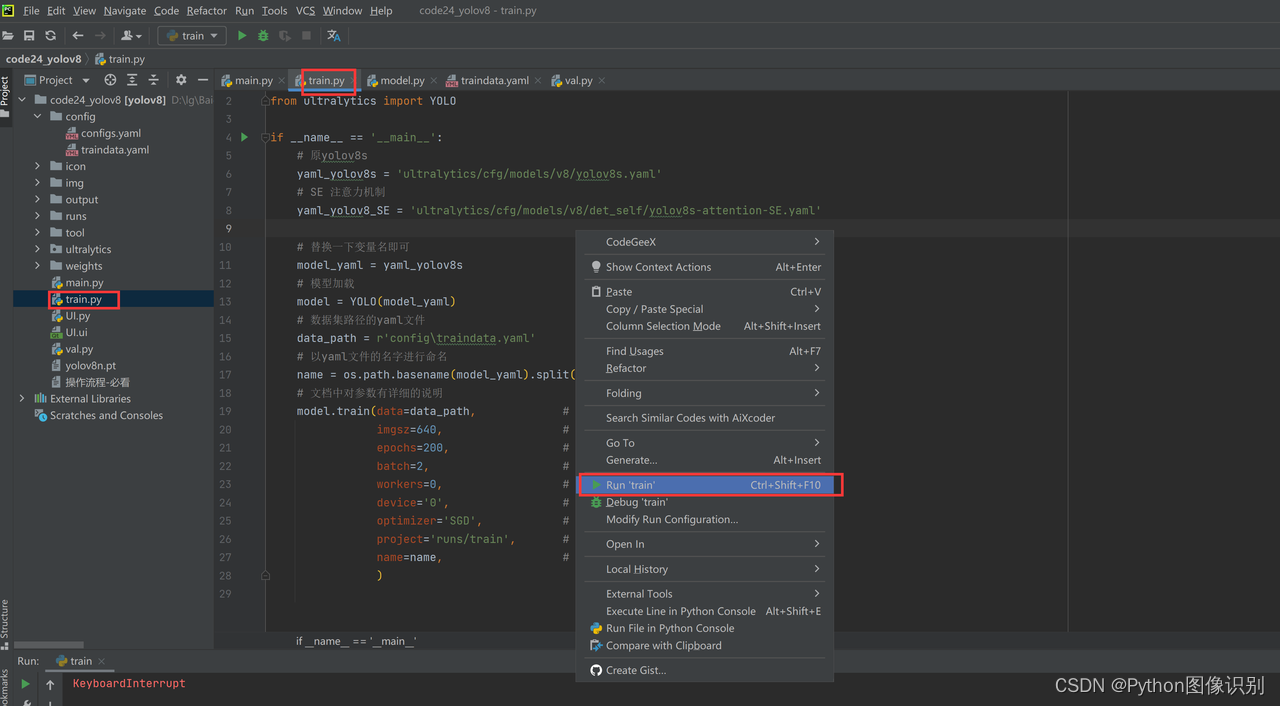Expand all icon in Project panel
Viewport: 1280px width, 706px height.
(x=132, y=80)
